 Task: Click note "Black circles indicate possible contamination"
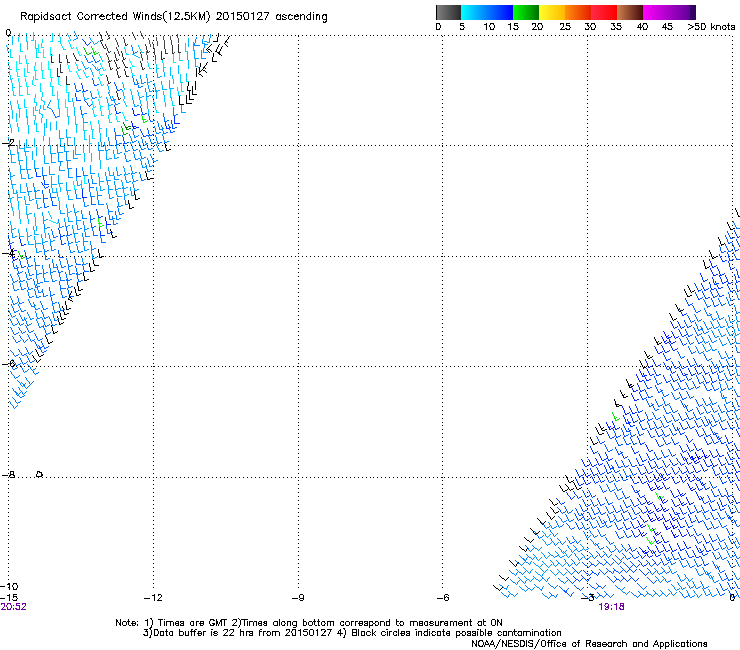(456, 633)
